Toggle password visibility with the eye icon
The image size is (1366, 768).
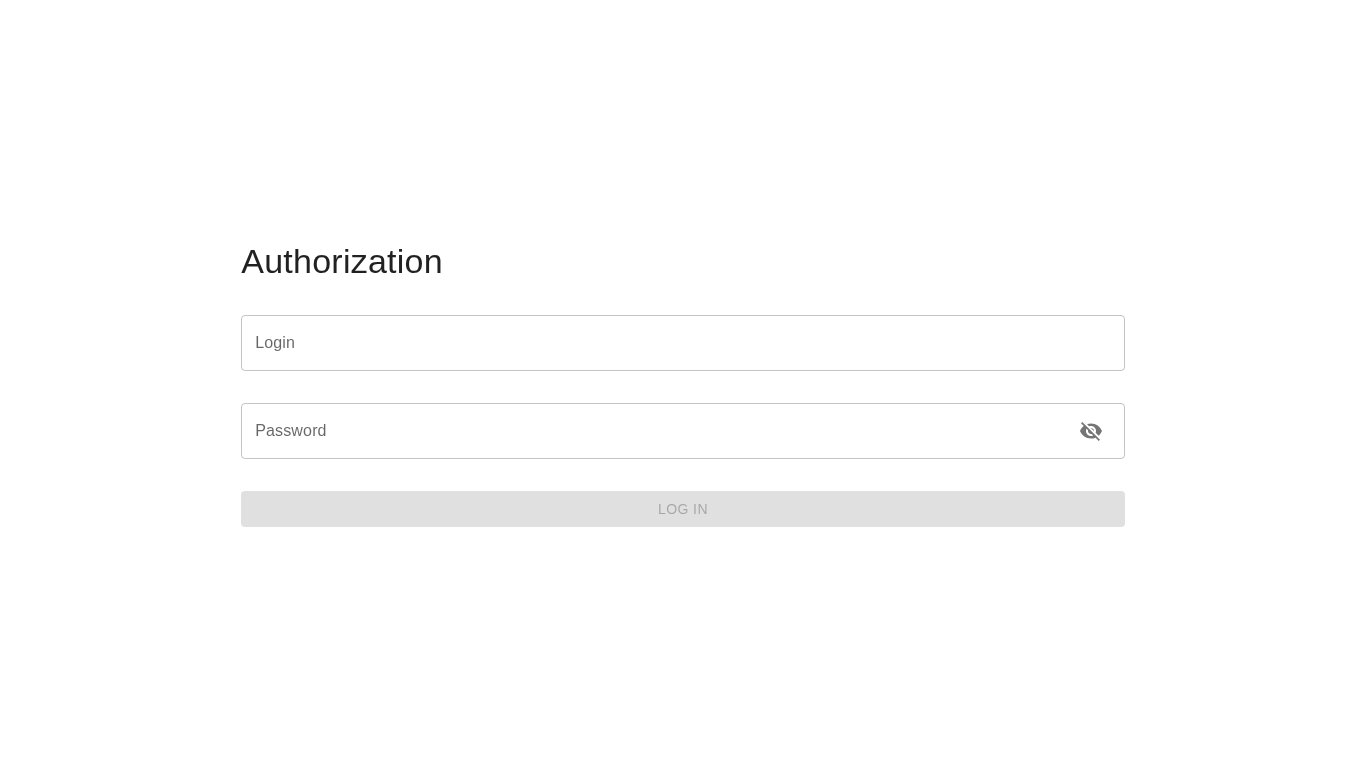(1090, 431)
